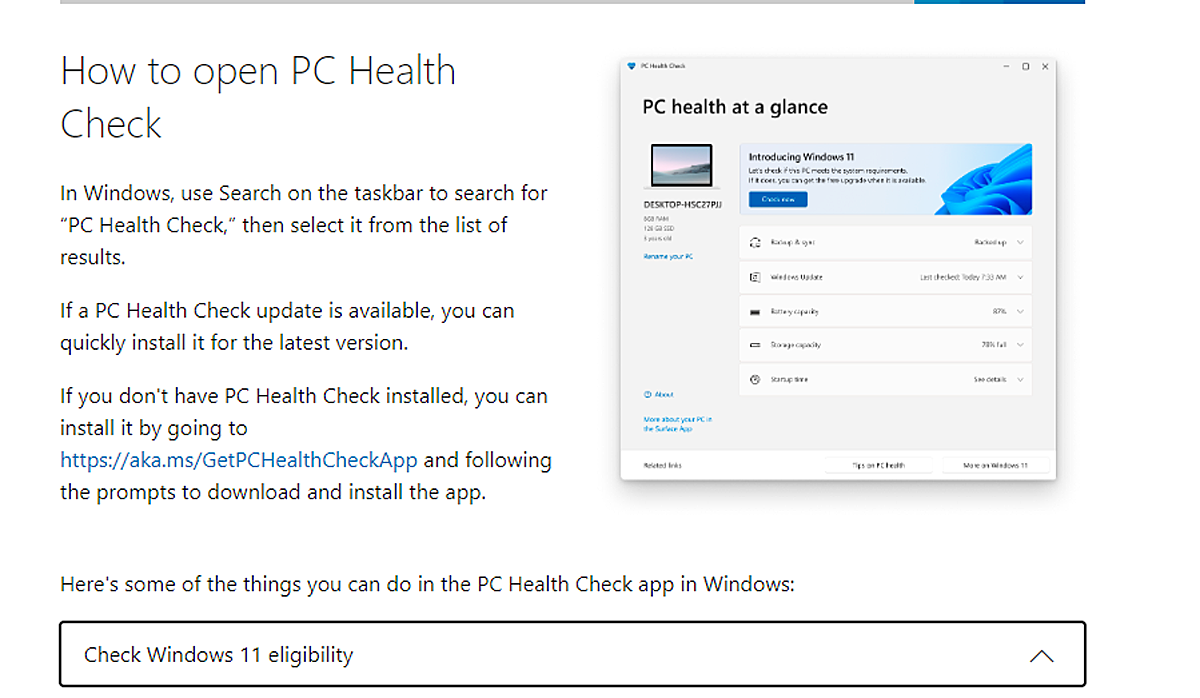Click the blue scrollbar at the top
Viewport: 1200px width, 698px height.
[999, 2]
